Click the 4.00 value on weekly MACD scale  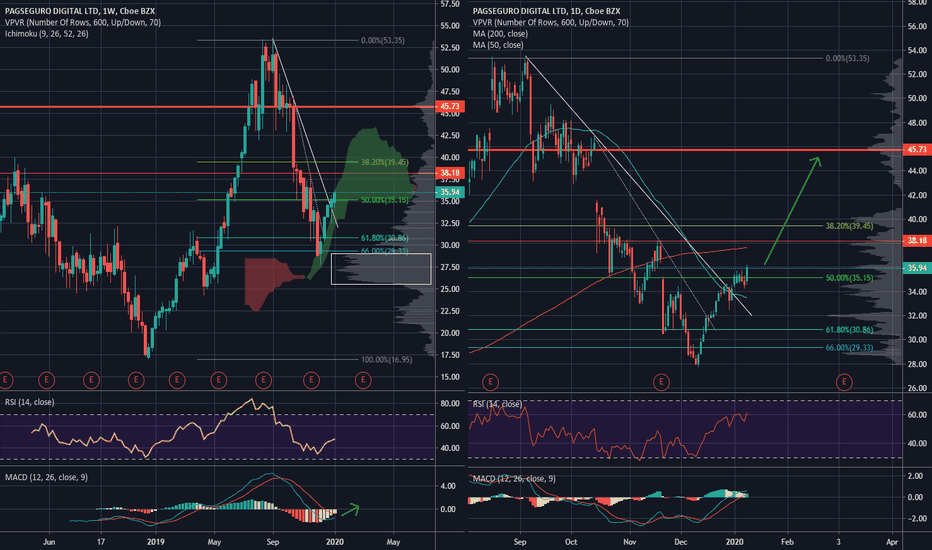(x=448, y=486)
